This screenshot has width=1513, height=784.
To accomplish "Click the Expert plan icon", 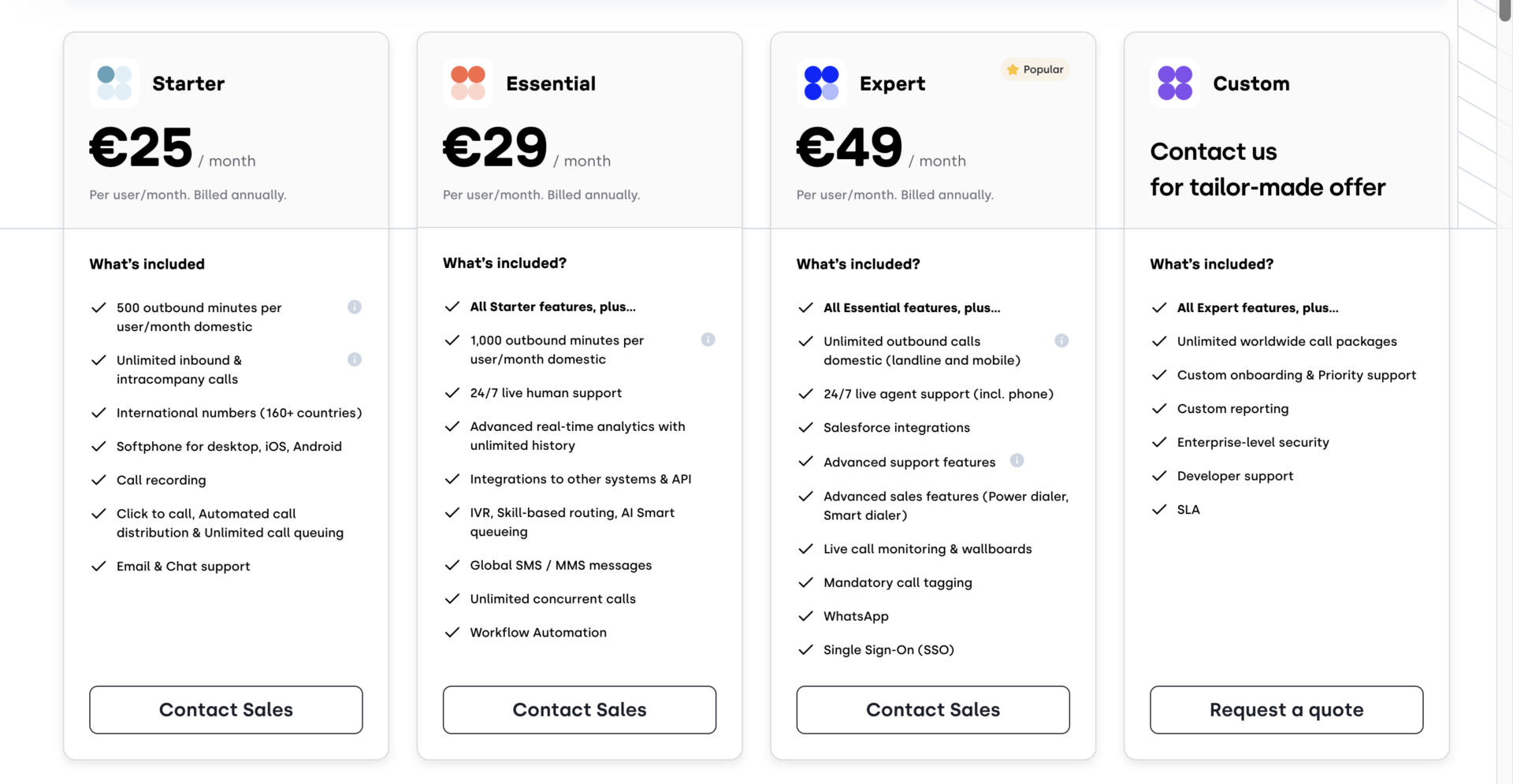I will (820, 82).
